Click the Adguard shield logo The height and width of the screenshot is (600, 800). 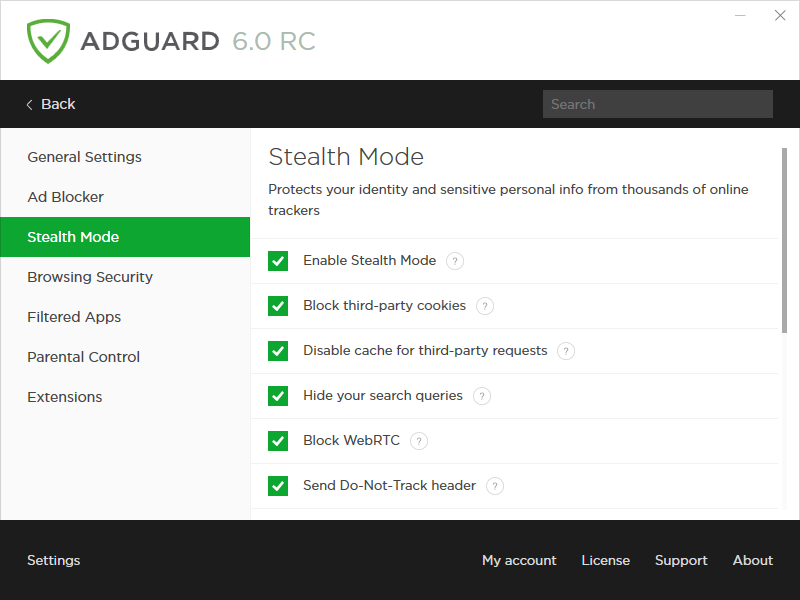tap(48, 41)
